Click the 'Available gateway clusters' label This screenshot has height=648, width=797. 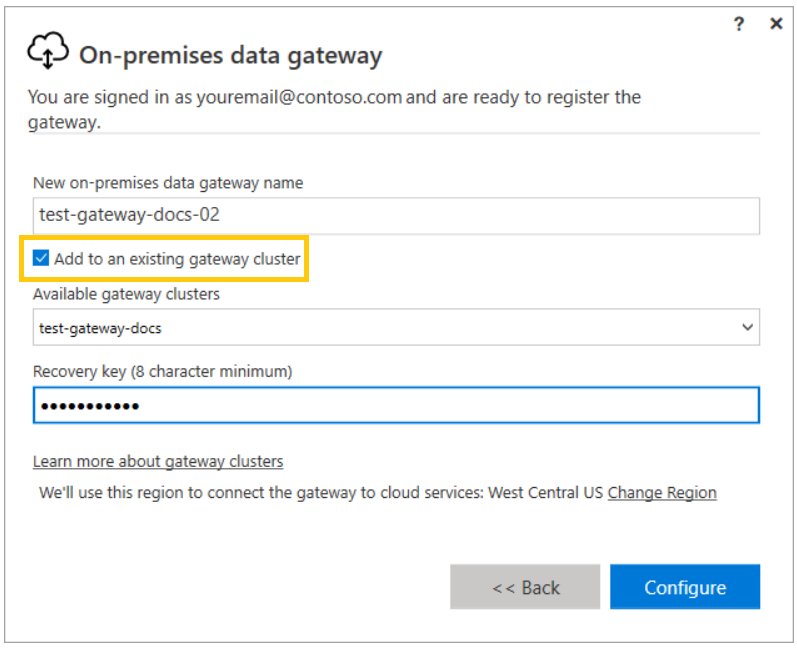[x=126, y=294]
